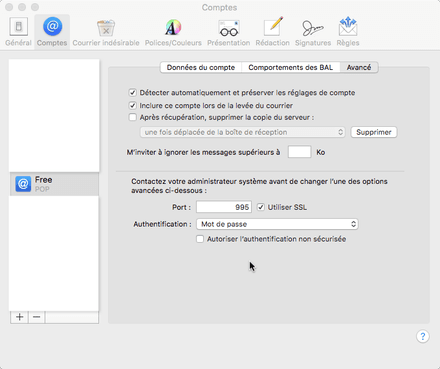Open the Authentification Mot de passe dropdown
This screenshot has width=440, height=369.
[x=277, y=224]
